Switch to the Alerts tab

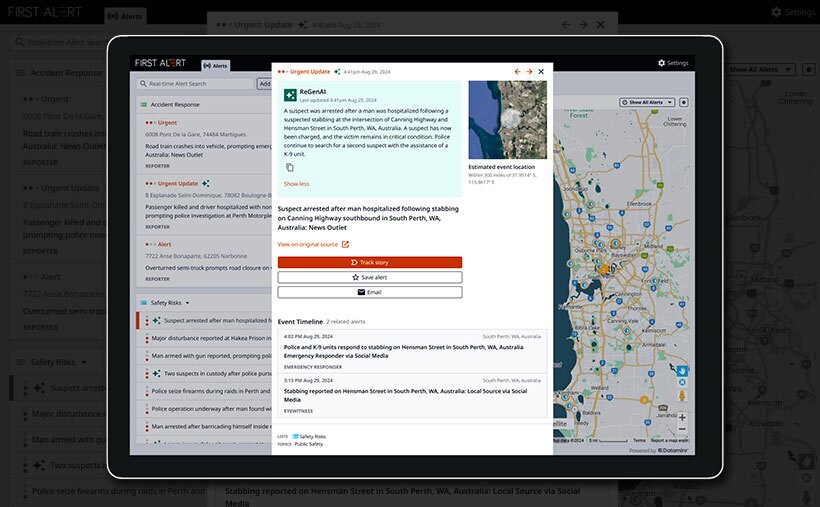215,66
